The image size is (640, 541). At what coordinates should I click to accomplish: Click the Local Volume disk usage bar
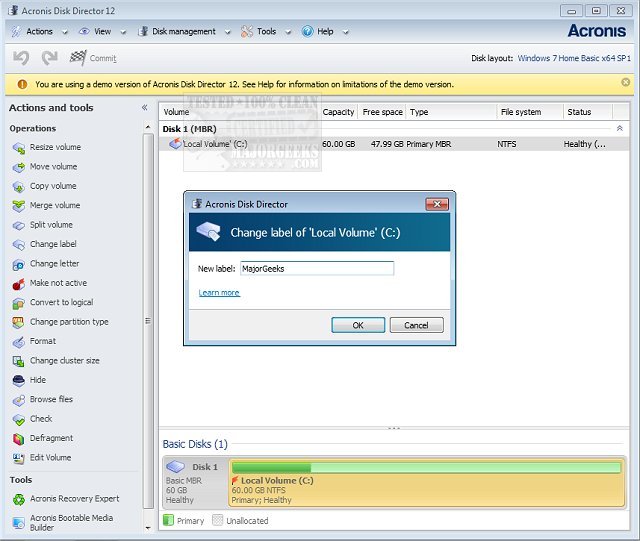point(426,468)
